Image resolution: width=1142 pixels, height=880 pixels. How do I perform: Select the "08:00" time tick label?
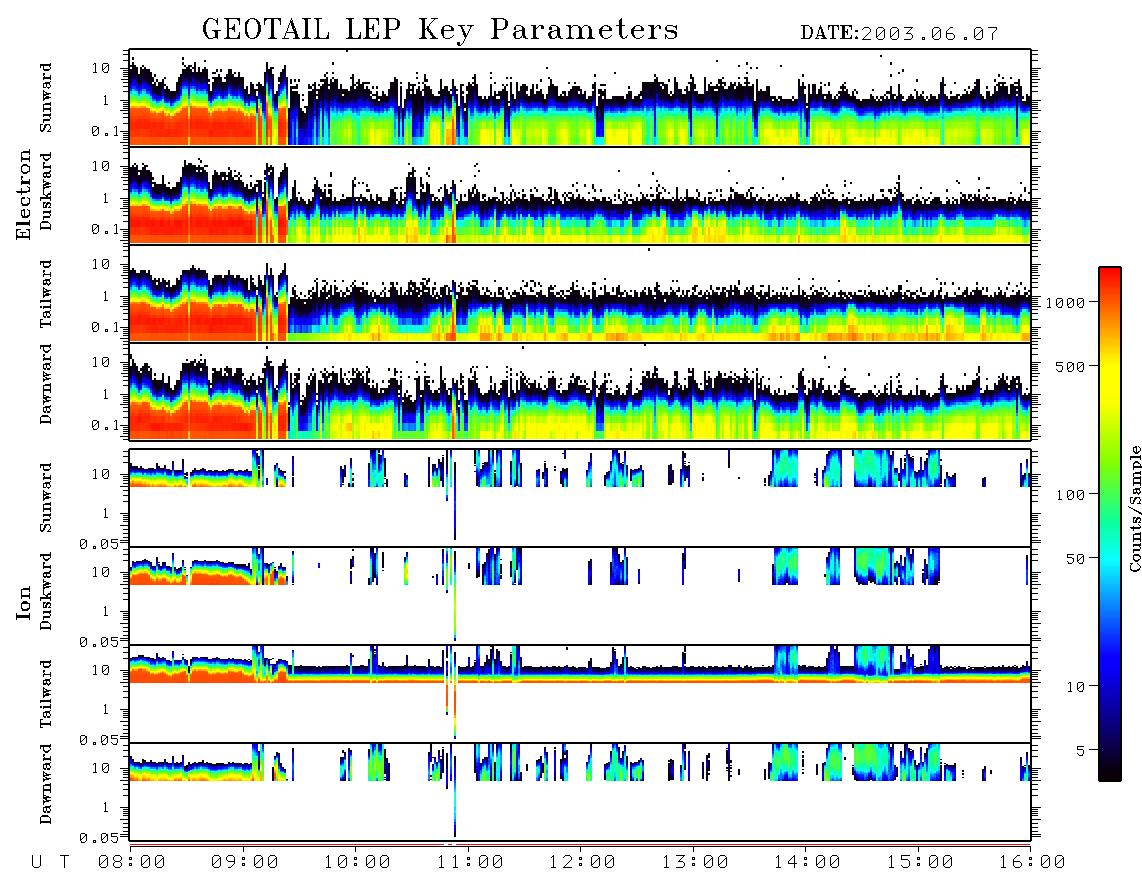[132, 863]
